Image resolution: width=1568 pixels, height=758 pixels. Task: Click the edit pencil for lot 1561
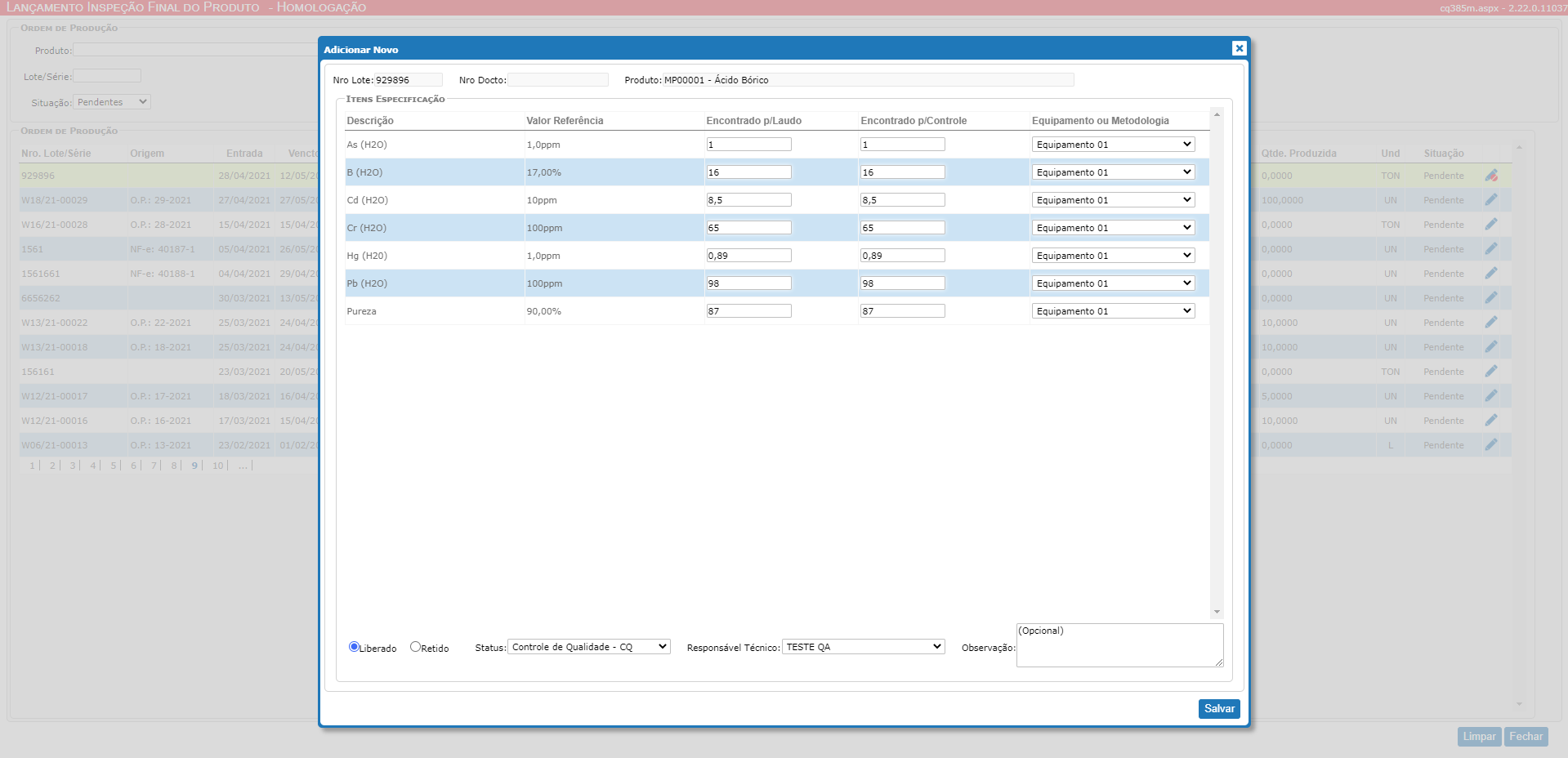click(1491, 249)
